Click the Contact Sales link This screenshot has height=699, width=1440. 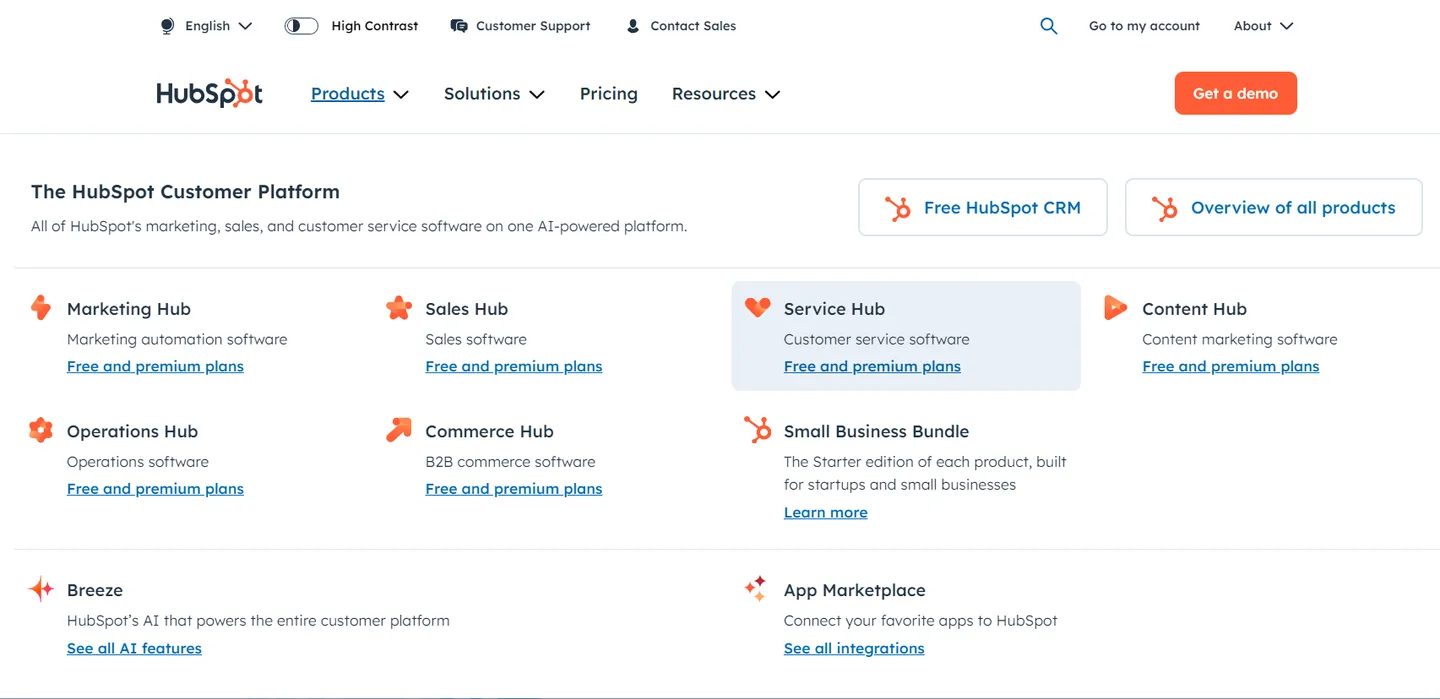(x=693, y=26)
